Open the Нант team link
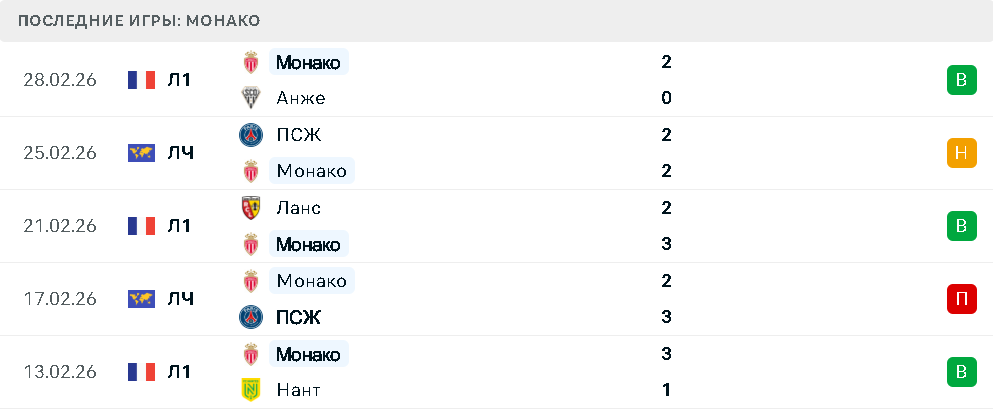The image size is (993, 411). click(298, 390)
